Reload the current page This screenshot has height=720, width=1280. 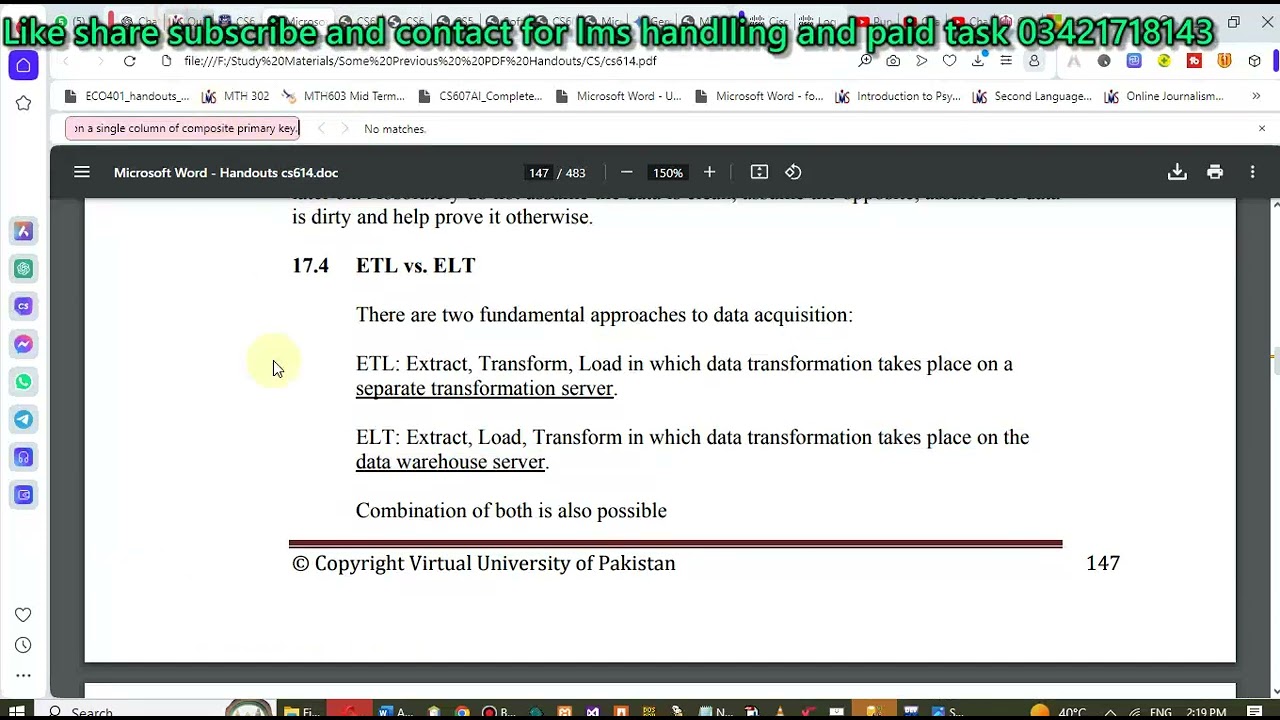[129, 61]
